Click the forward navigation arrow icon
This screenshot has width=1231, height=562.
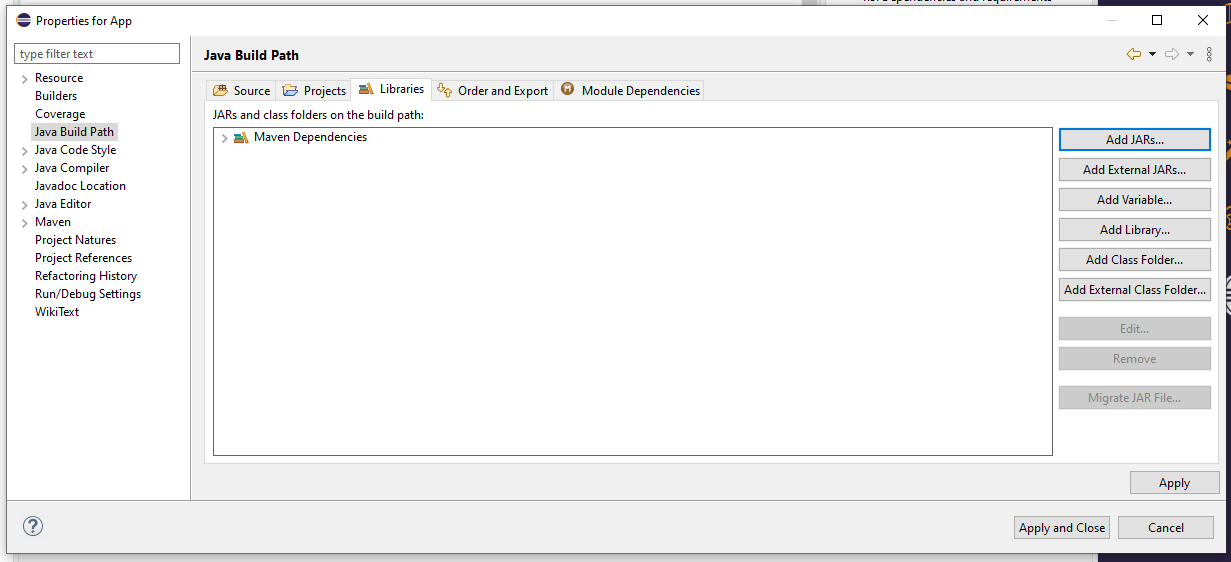point(1172,54)
